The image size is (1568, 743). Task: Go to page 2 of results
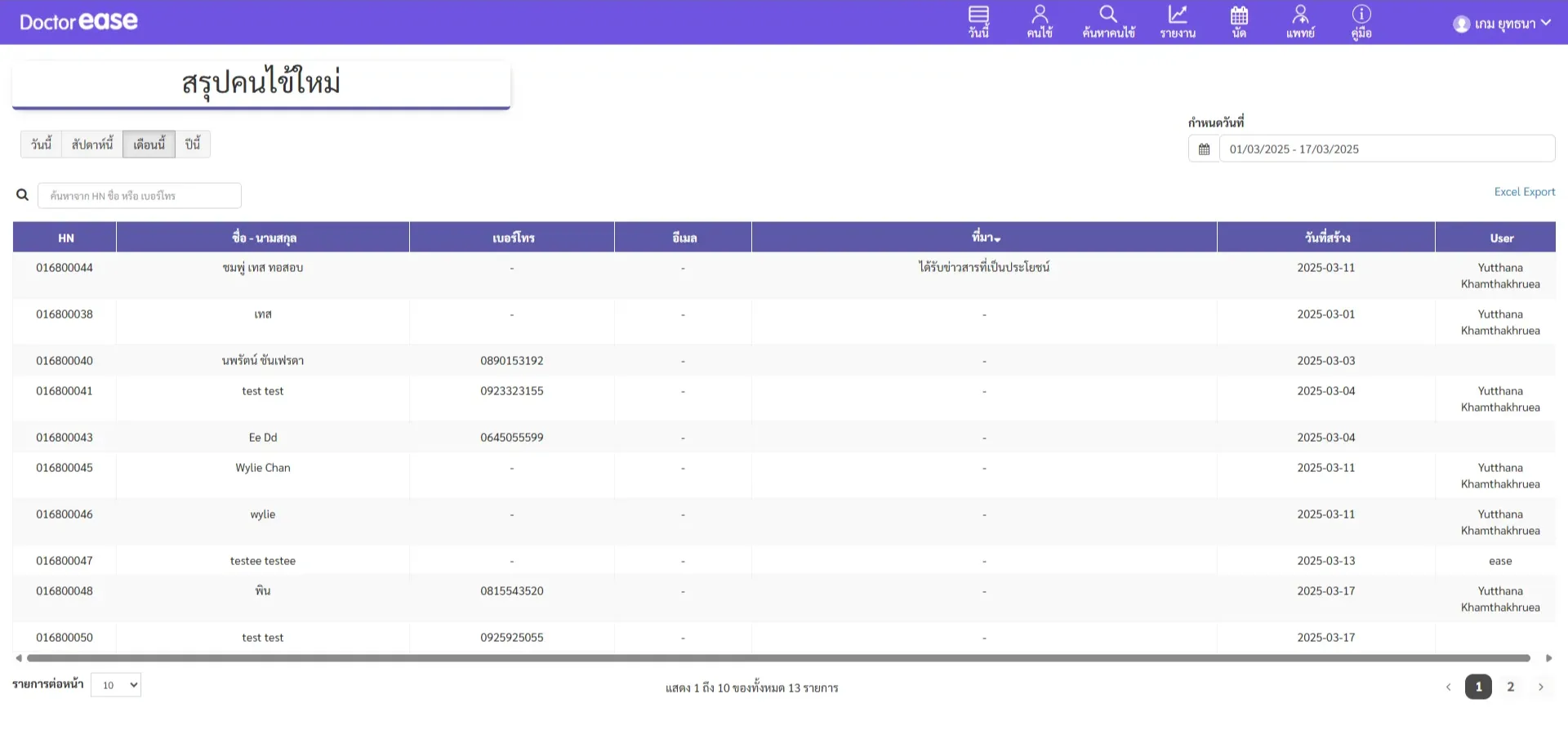click(x=1510, y=687)
